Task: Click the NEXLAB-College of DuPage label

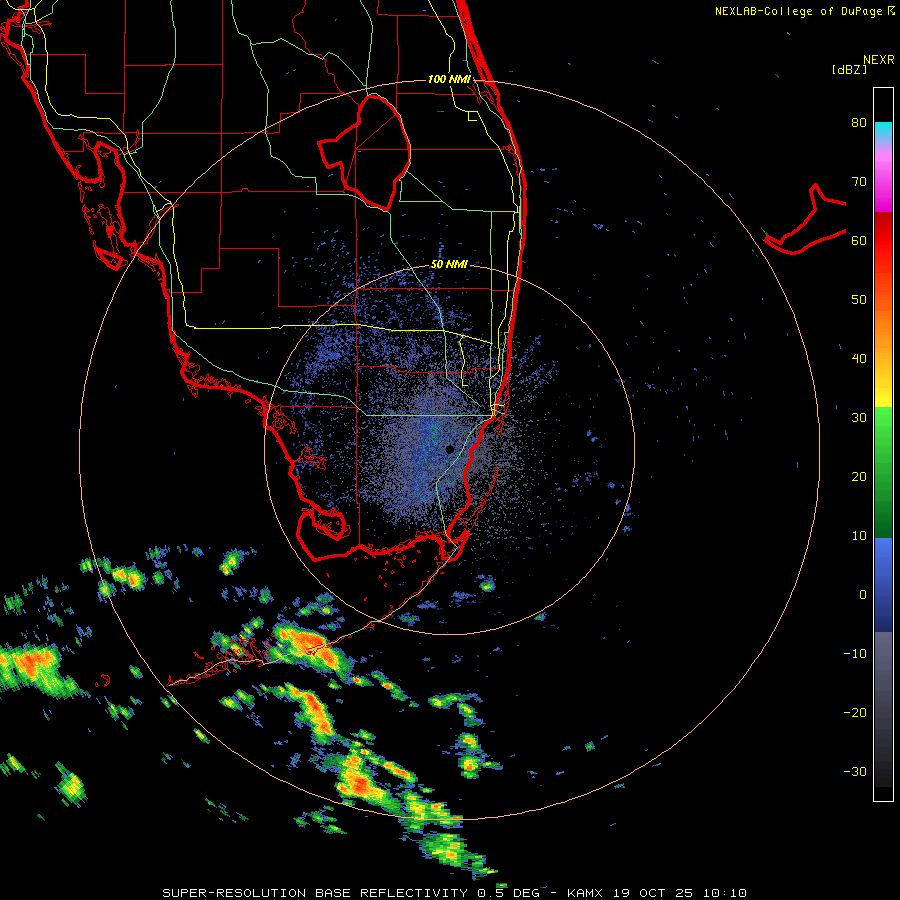Action: (798, 11)
